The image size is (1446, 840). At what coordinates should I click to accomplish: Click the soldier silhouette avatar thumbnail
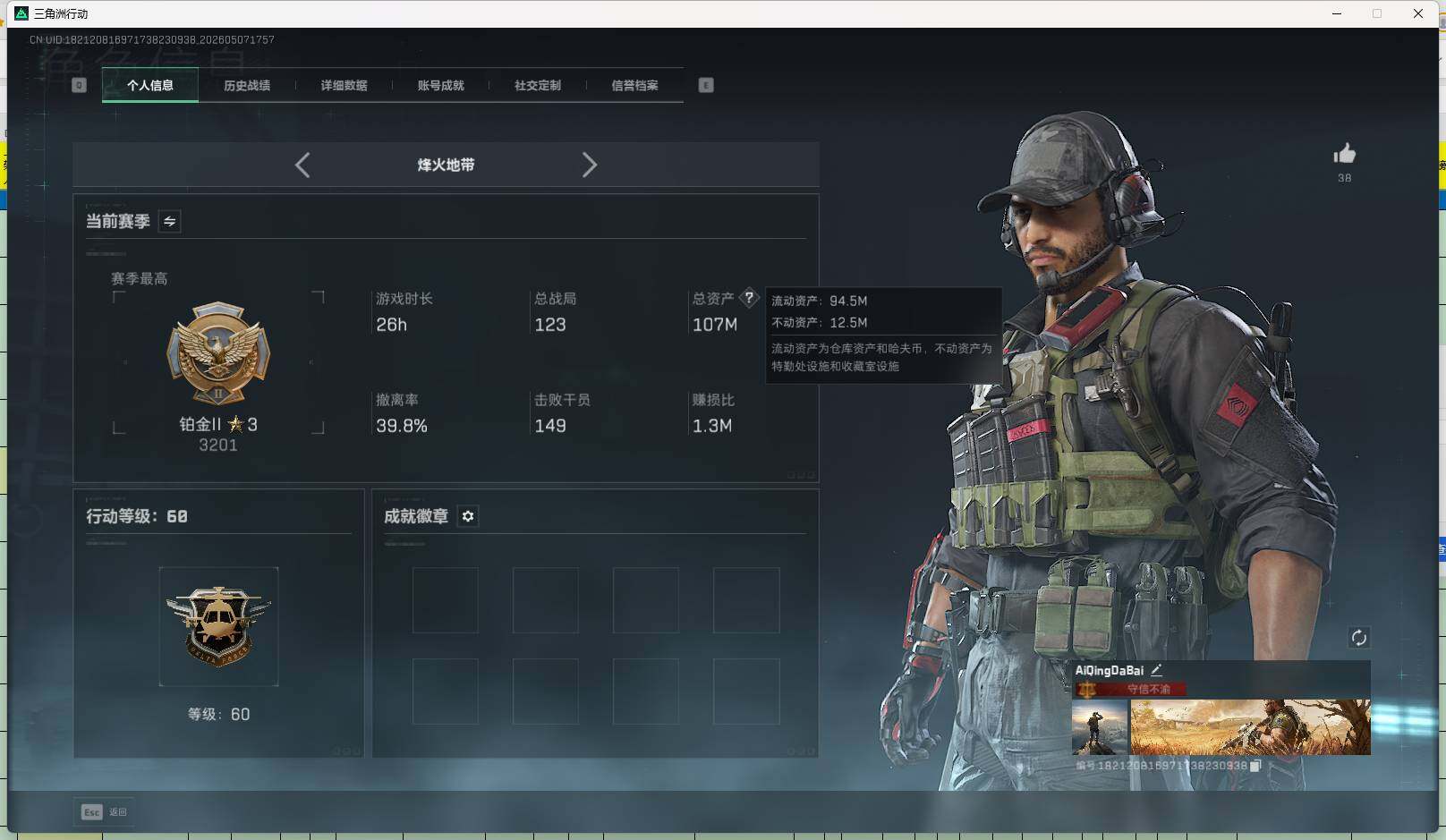coord(1101,727)
